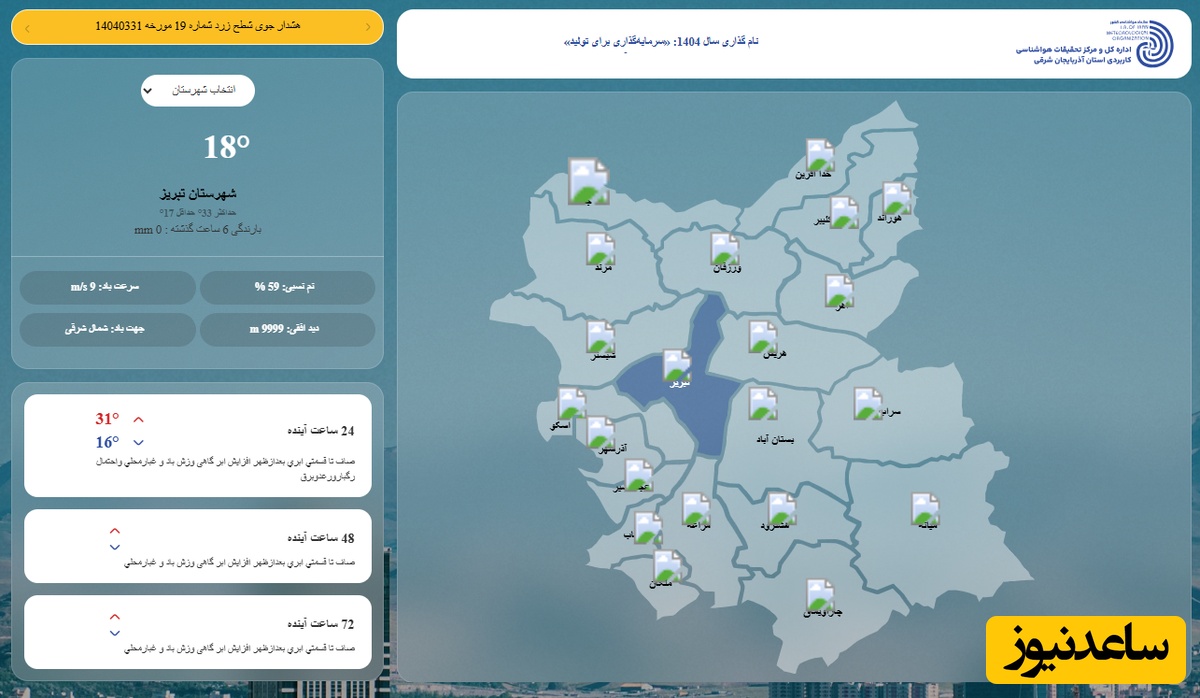Select the Marand county weather icon

click(x=600, y=249)
